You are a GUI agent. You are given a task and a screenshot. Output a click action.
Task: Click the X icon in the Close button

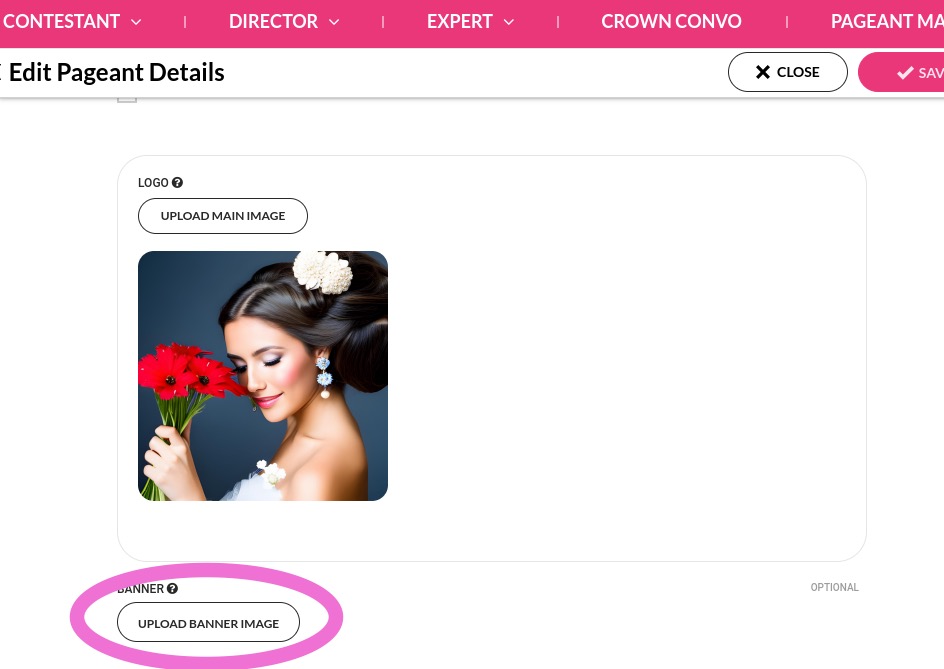(x=763, y=72)
